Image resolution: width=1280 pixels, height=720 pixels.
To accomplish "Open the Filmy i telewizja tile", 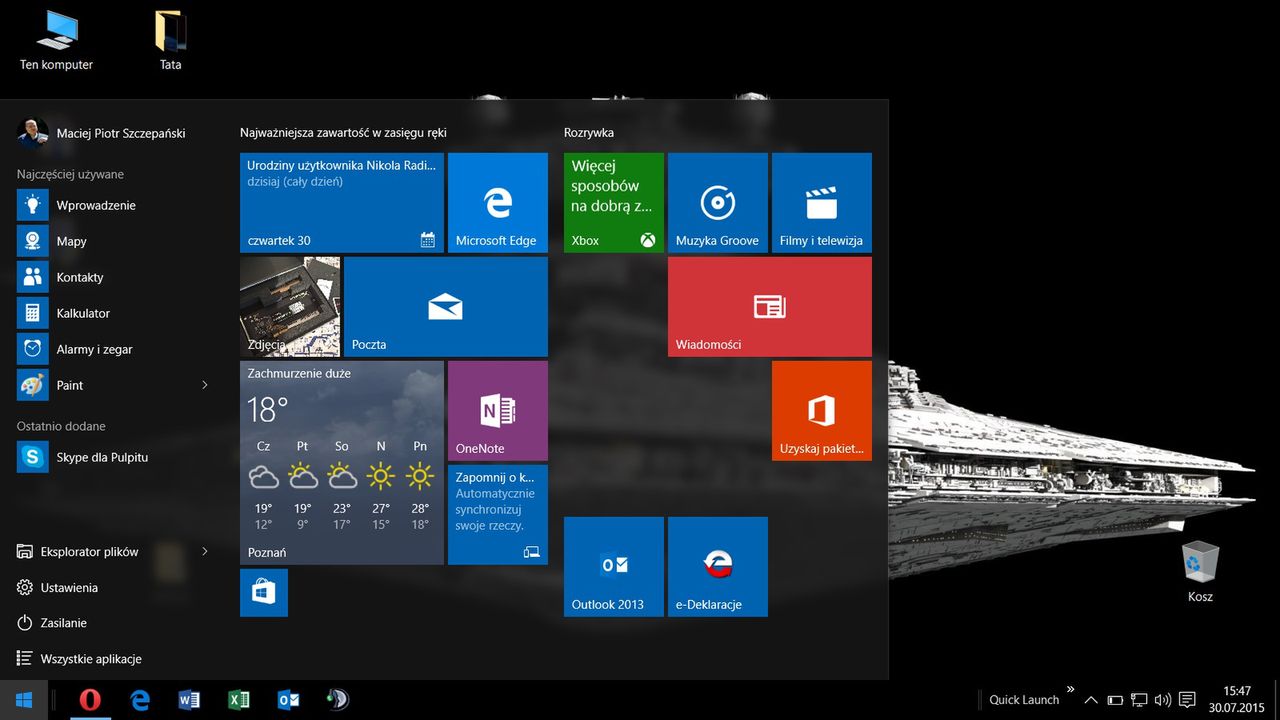I will (x=822, y=203).
